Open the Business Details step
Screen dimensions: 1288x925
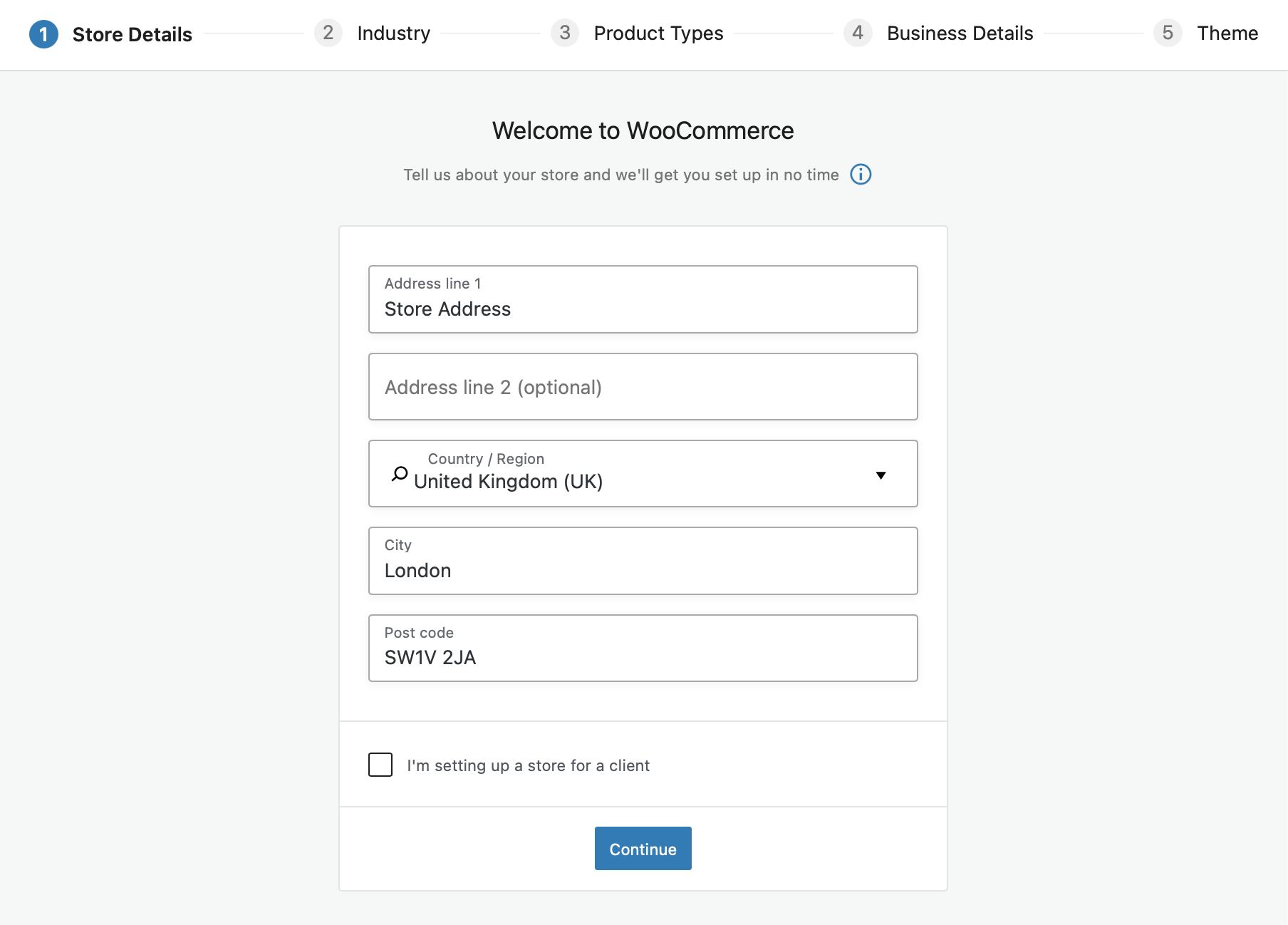point(960,33)
